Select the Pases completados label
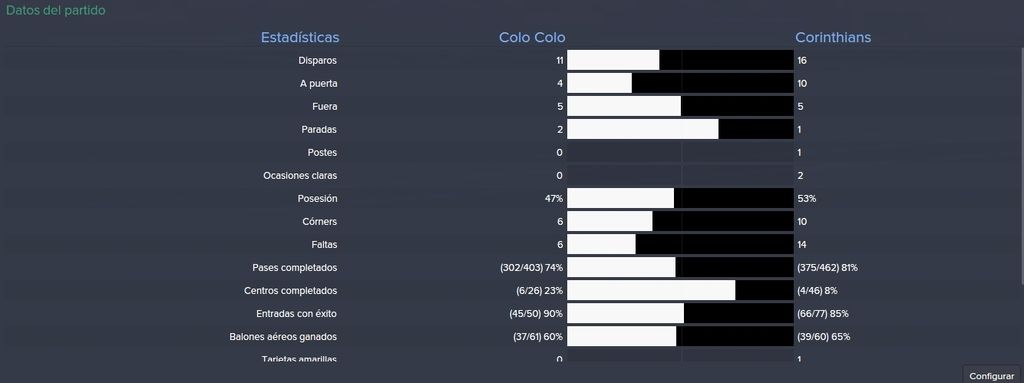The width and height of the screenshot is (1024, 383). (295, 268)
